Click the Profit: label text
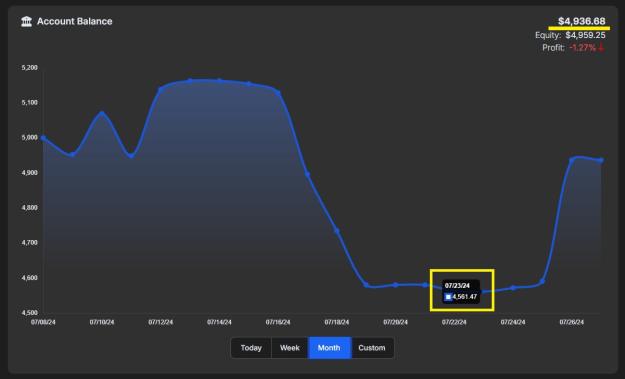The image size is (625, 379). [x=554, y=48]
